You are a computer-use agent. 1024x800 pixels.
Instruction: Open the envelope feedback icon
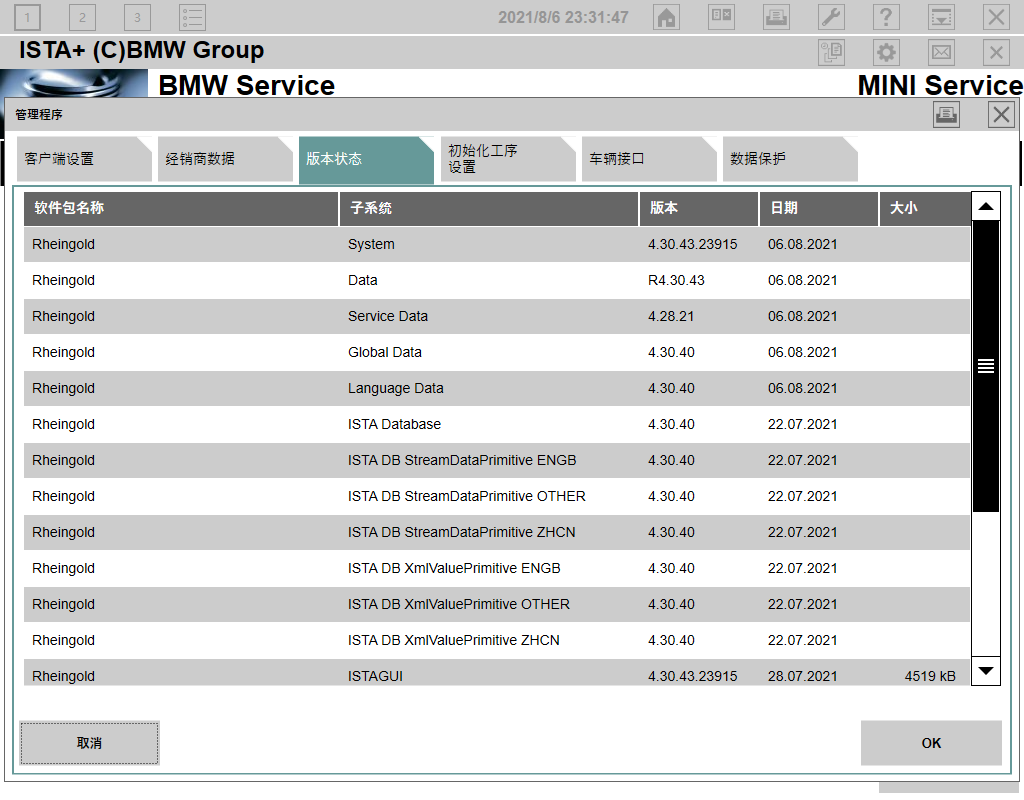941,52
